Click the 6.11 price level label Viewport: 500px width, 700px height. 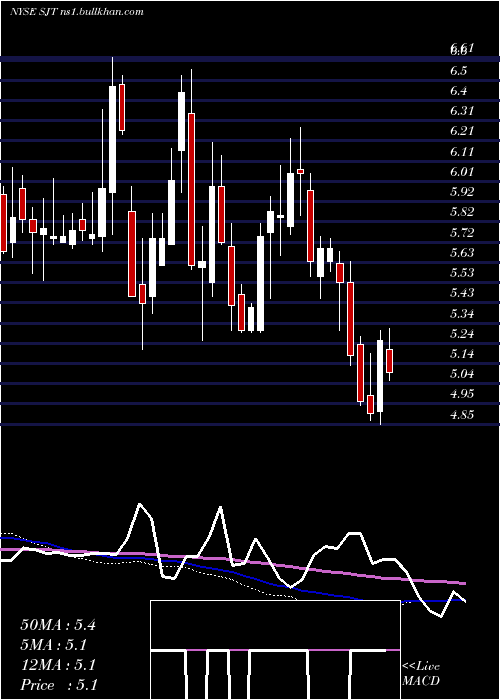pos(462,152)
